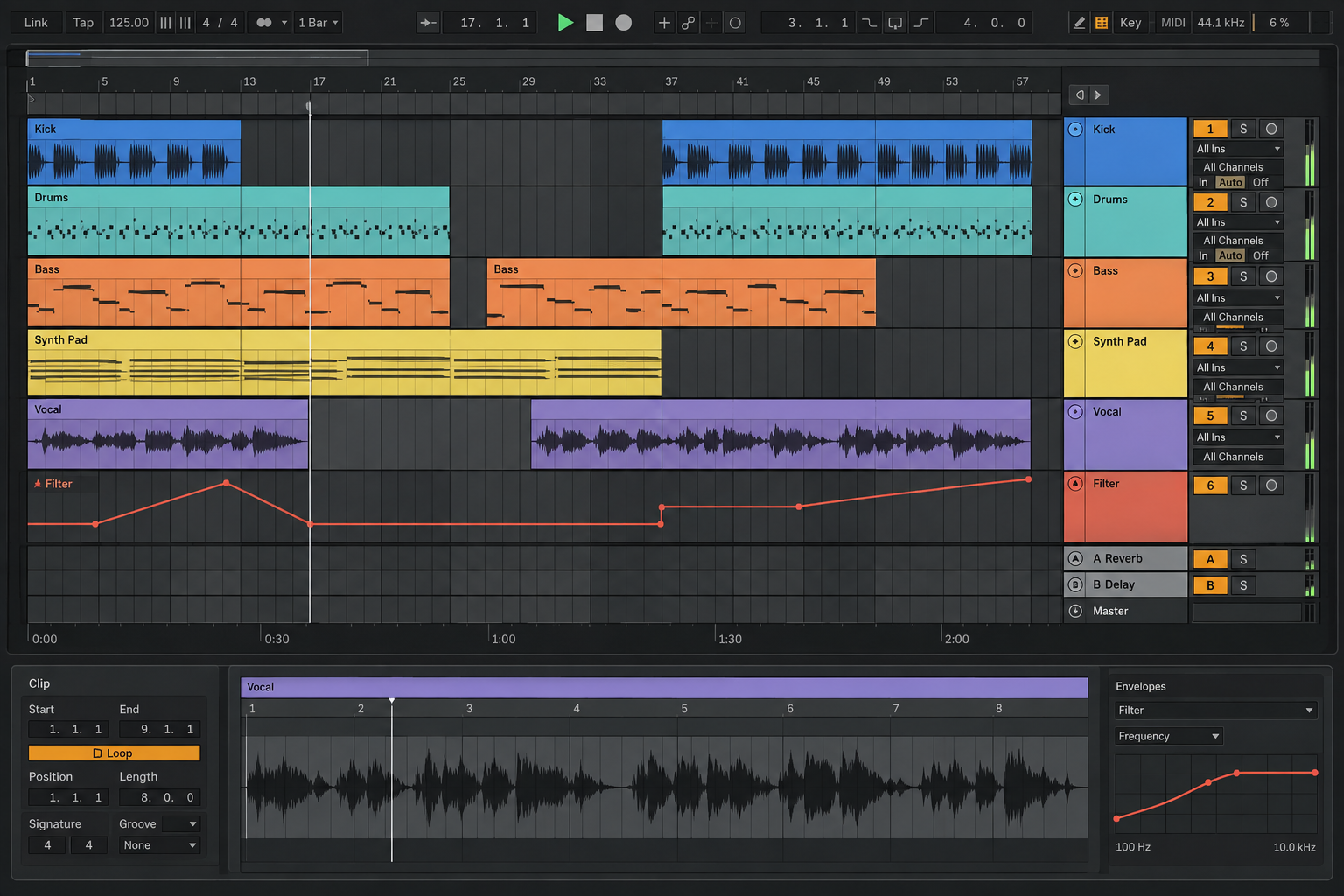This screenshot has width=1344, height=896.
Task: Click the second nudge-bars tempo icon
Action: click(185, 23)
